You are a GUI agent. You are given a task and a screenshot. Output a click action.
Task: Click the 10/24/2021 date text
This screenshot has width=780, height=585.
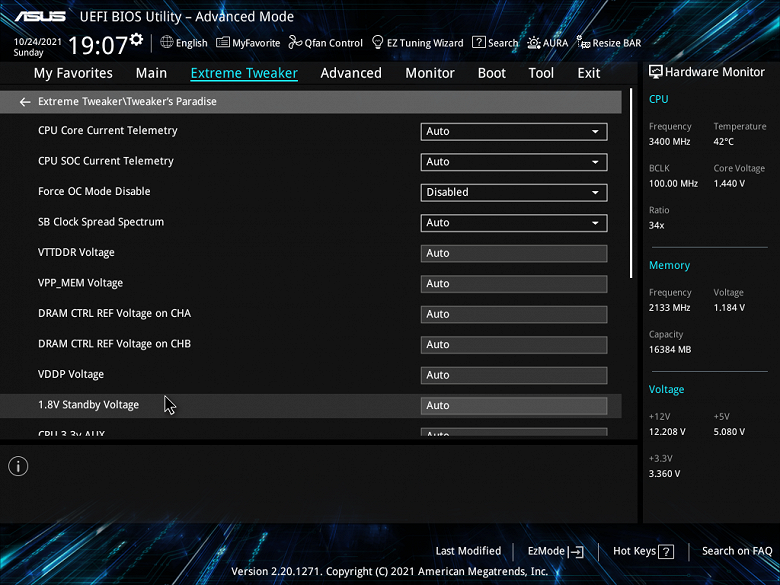pos(37,42)
